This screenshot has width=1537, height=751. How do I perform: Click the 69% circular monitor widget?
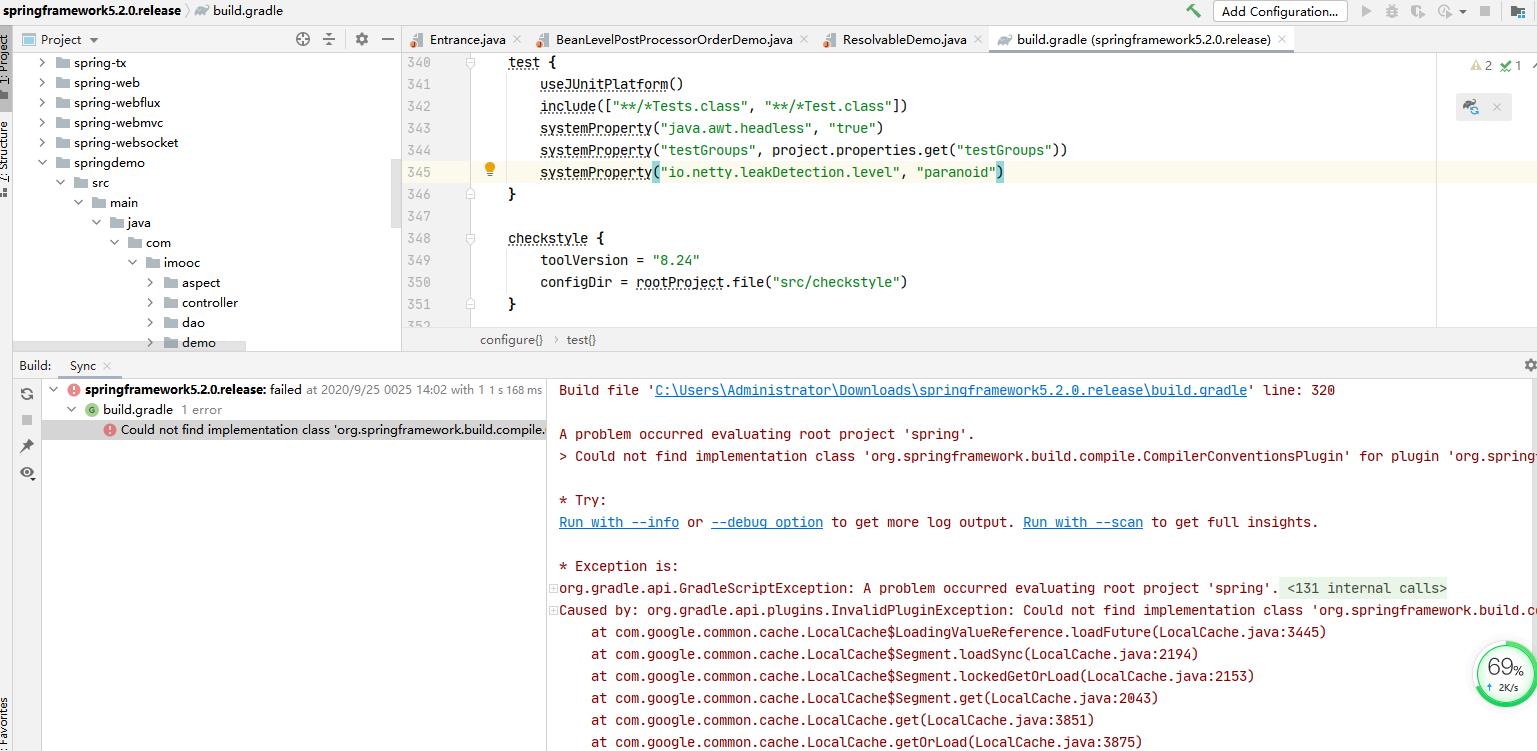tap(1505, 672)
